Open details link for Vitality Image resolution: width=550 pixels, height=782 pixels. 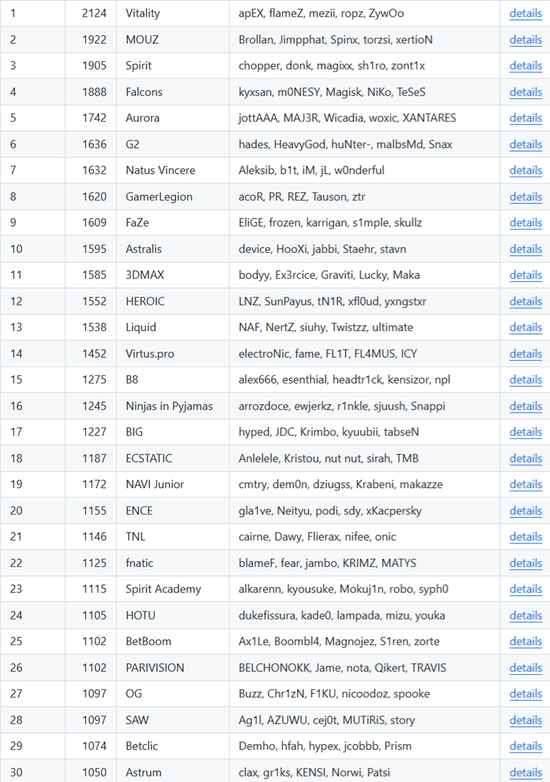click(526, 13)
